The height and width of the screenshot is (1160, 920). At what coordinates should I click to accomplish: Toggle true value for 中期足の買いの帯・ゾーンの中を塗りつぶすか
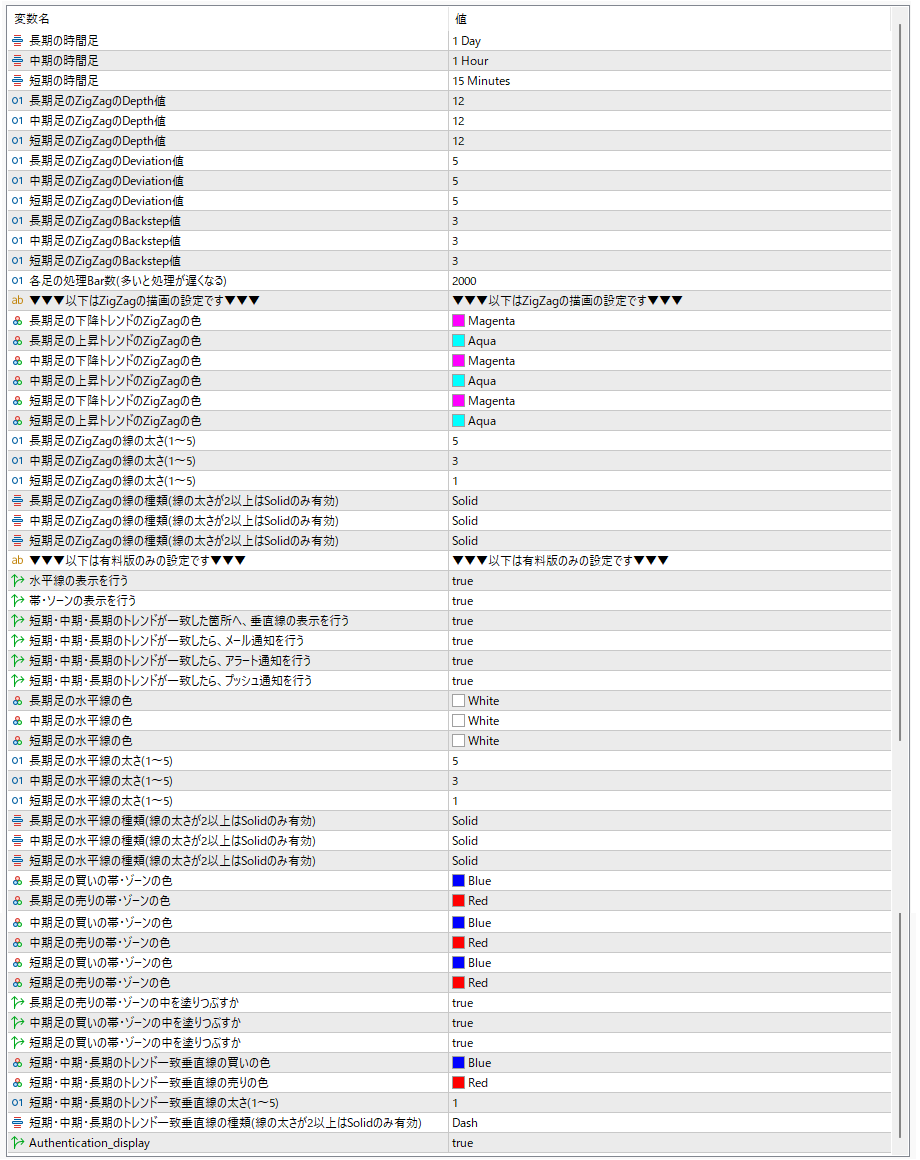point(462,1022)
